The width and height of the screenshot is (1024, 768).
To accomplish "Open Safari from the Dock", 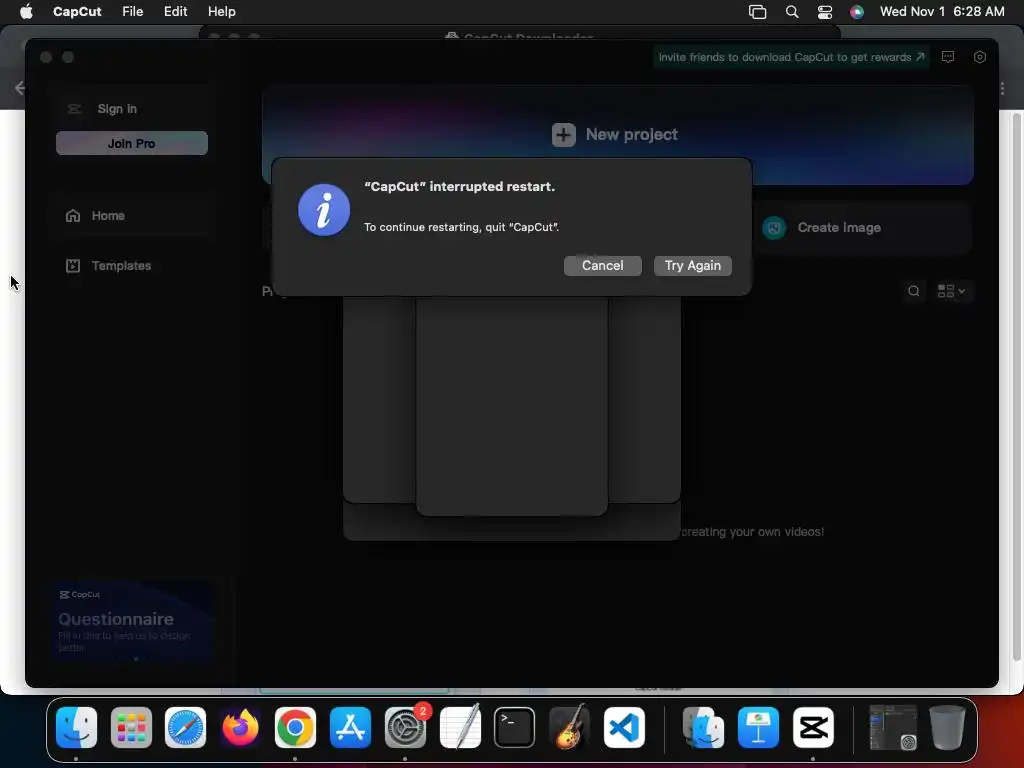I will point(185,727).
